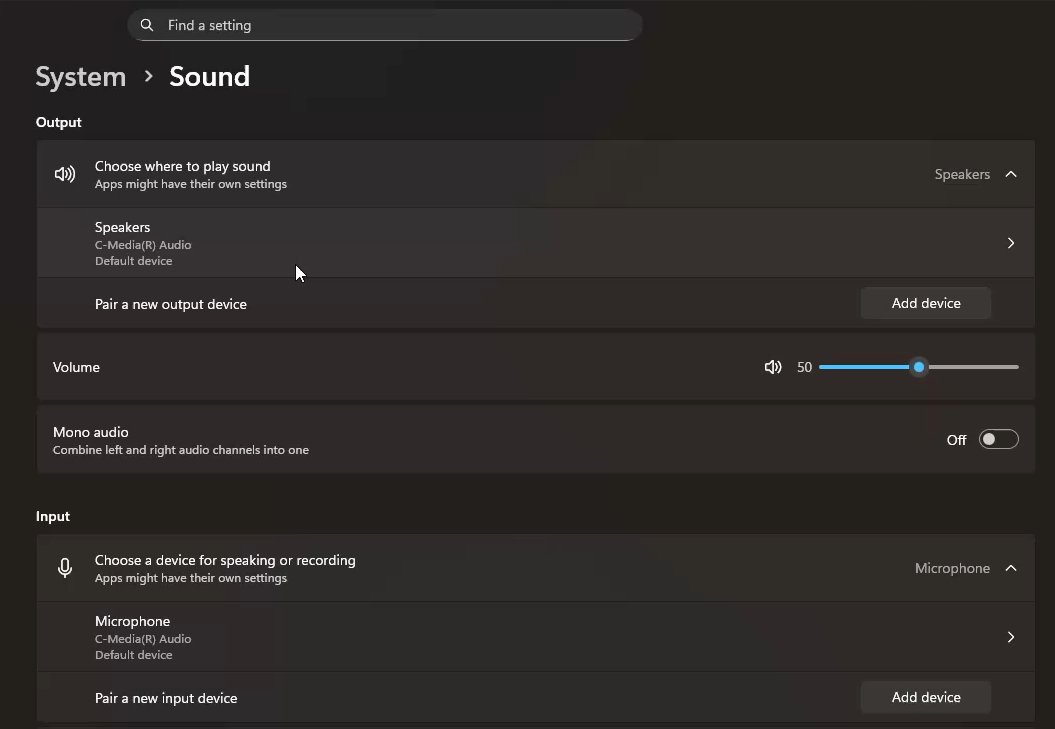Click the collapse chevron next to Microphone input
This screenshot has height=729, width=1055.
(1010, 567)
